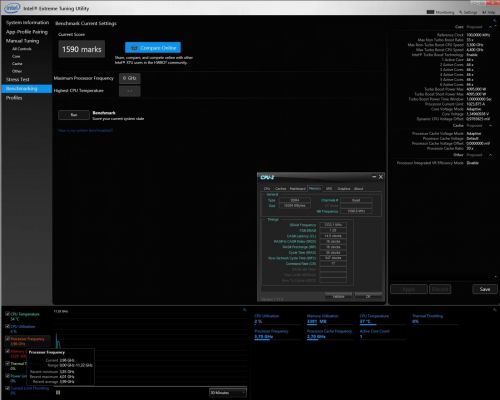Close the CPU-Z window
This screenshot has width=500, height=400.
click(x=381, y=177)
